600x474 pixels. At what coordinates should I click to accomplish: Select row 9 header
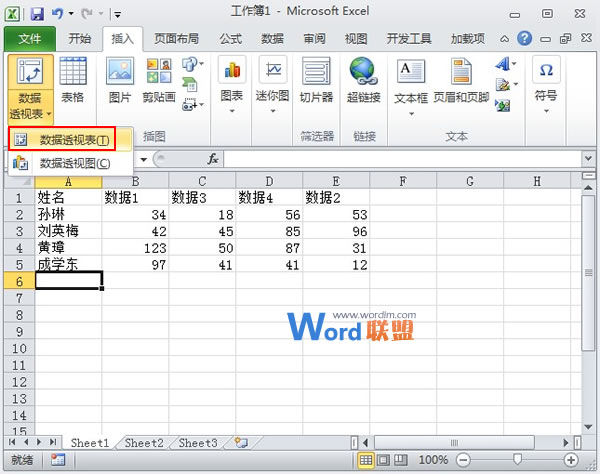(x=19, y=332)
